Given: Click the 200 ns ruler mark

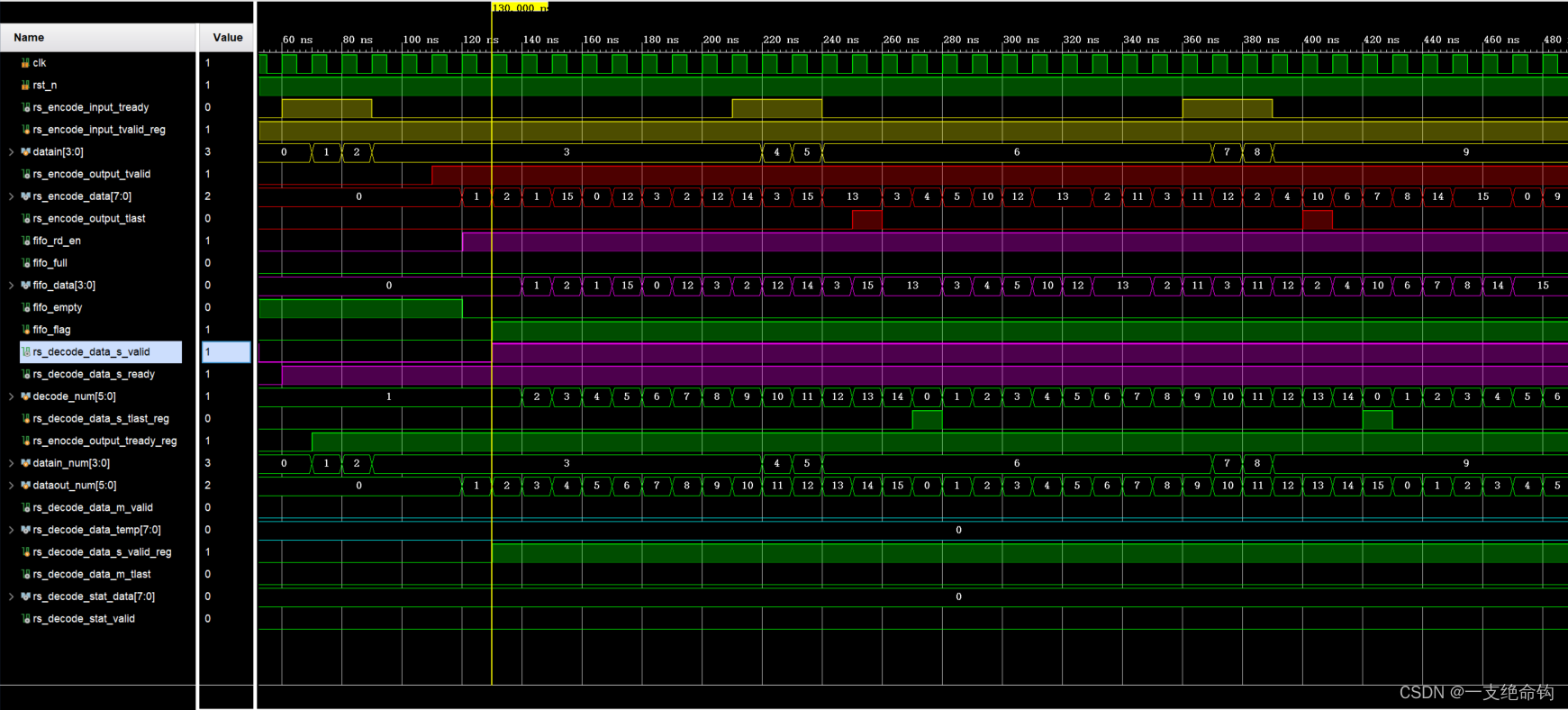Looking at the screenshot, I should (x=721, y=40).
